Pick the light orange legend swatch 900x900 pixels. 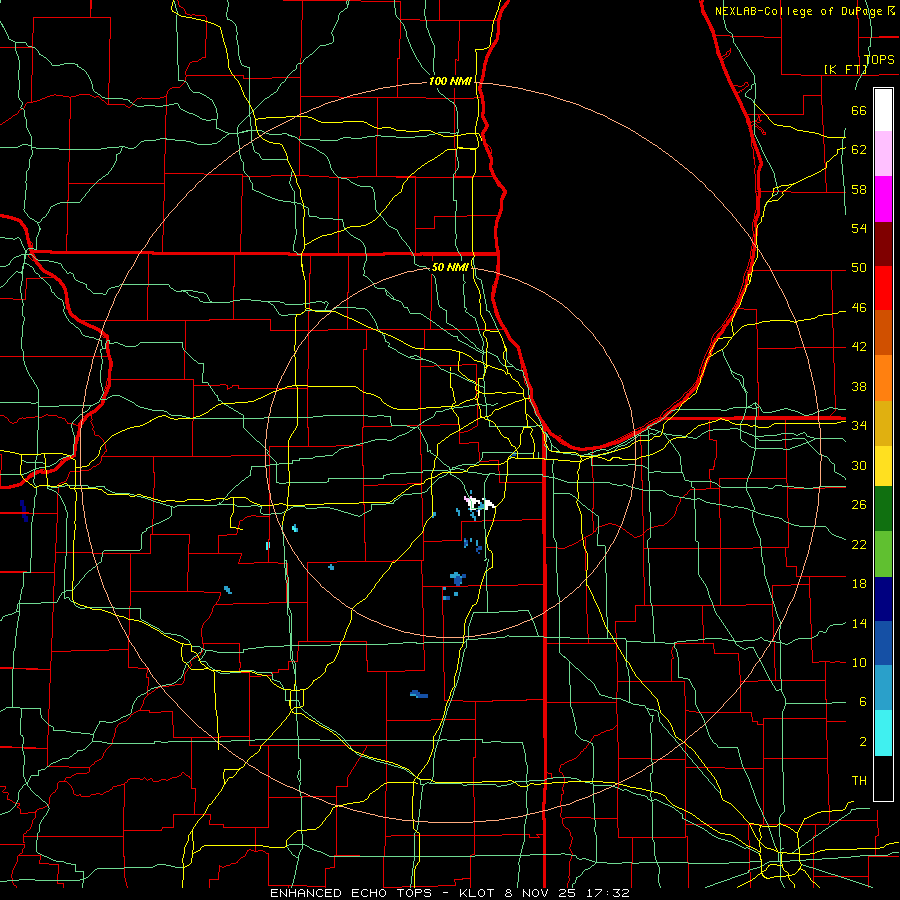point(883,378)
